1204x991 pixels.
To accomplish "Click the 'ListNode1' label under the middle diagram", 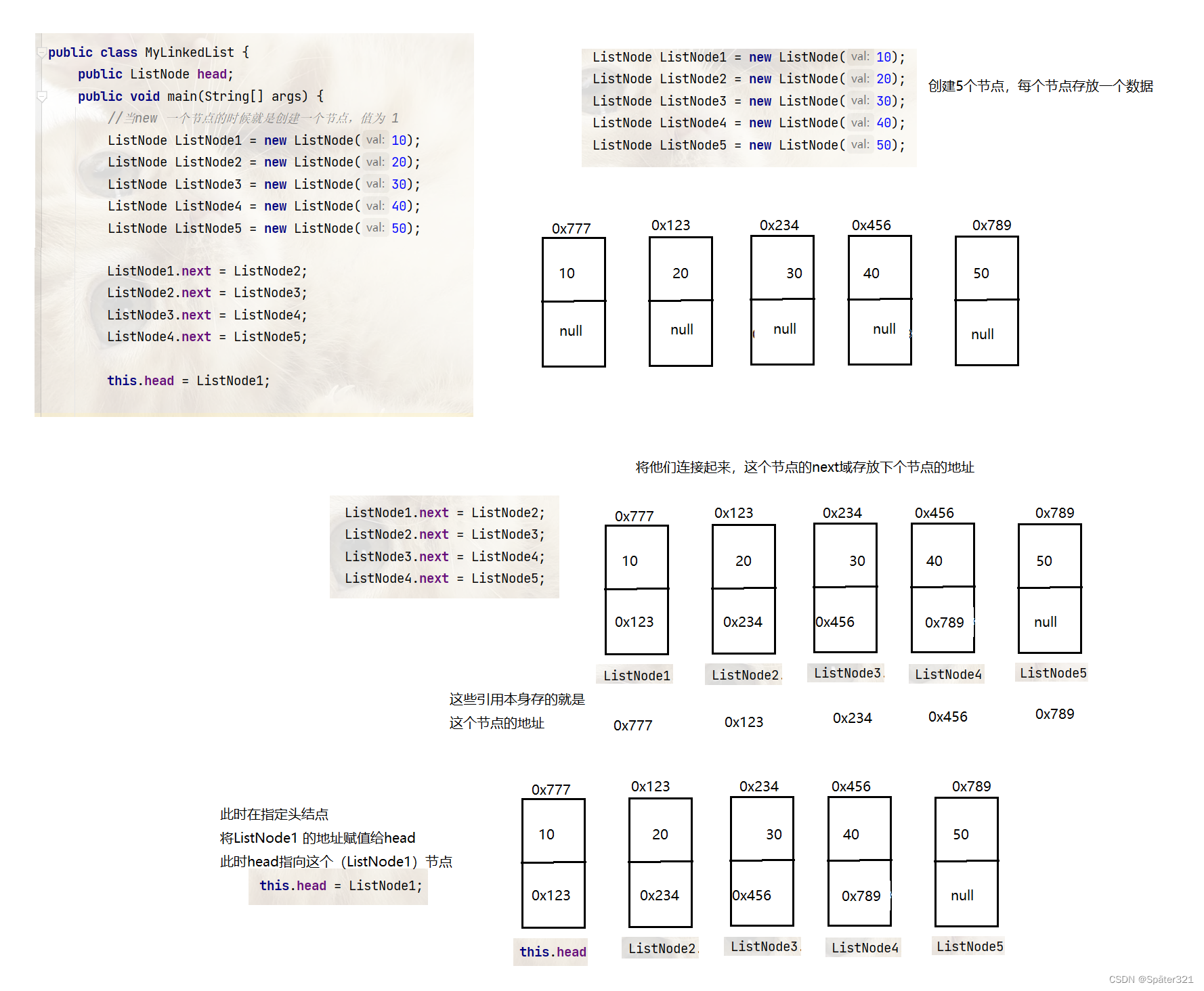I will (x=637, y=676).
